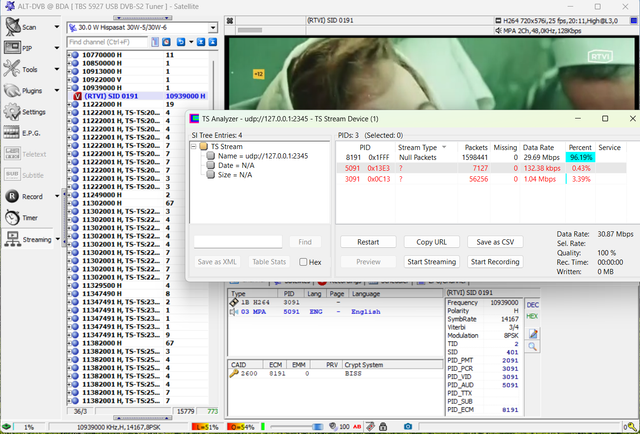Click the H264 video info icon above video

[x=498, y=20]
